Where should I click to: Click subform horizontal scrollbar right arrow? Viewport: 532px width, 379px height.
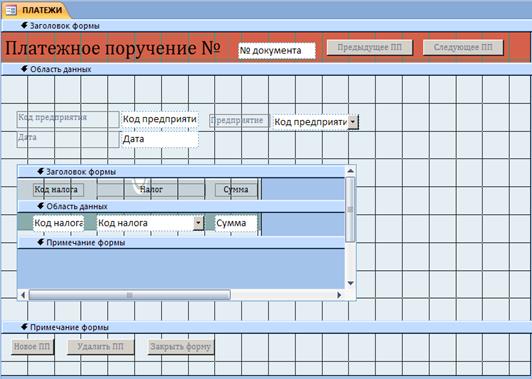tap(339, 295)
